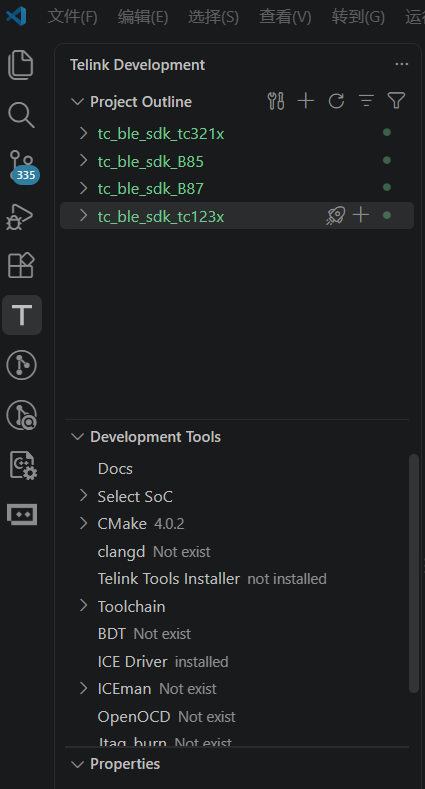Viewport: 425px width, 789px height.
Task: Open the Explorer view in activity bar
Action: (x=21, y=65)
